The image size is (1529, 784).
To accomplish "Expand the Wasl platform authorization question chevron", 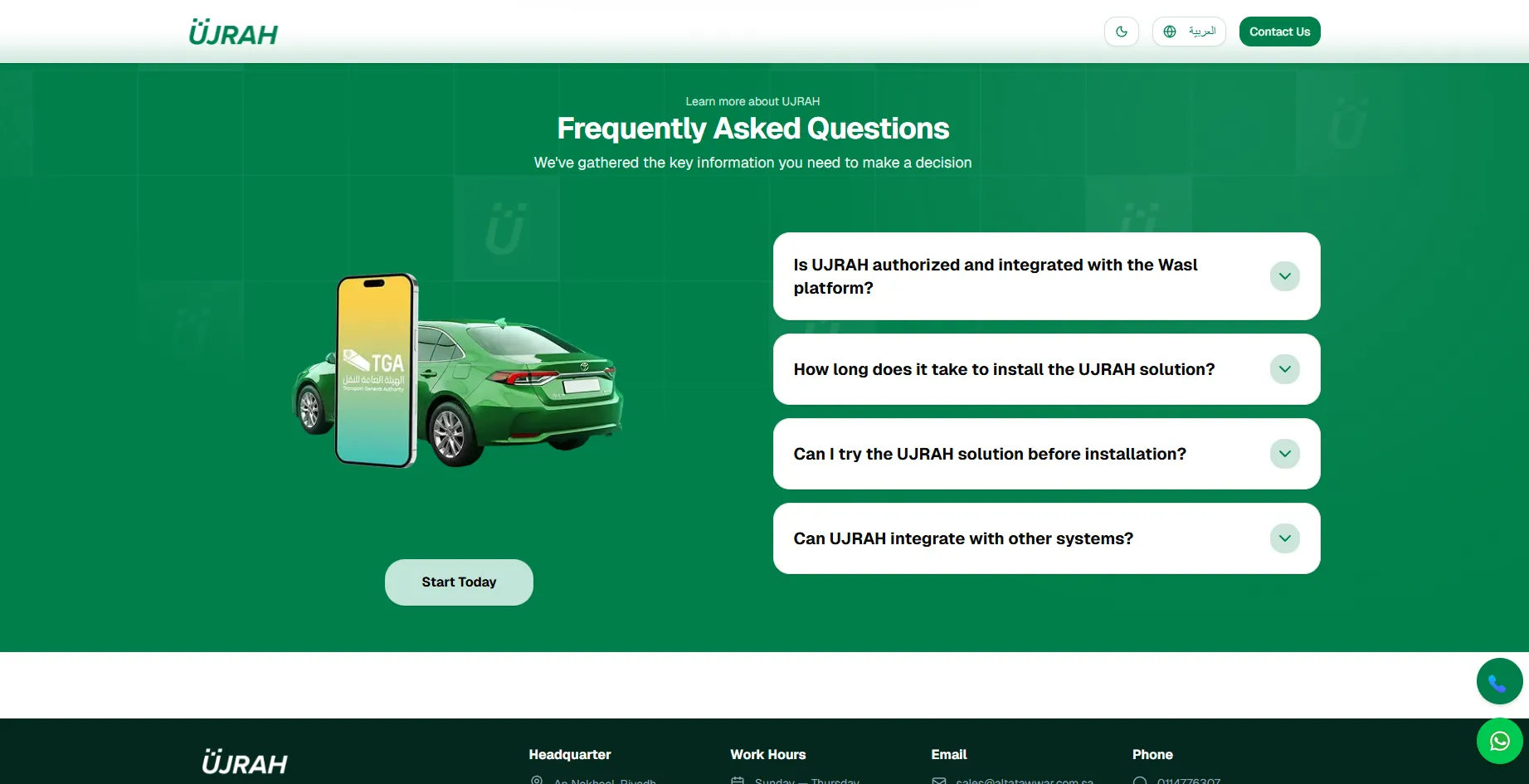I will tap(1284, 276).
